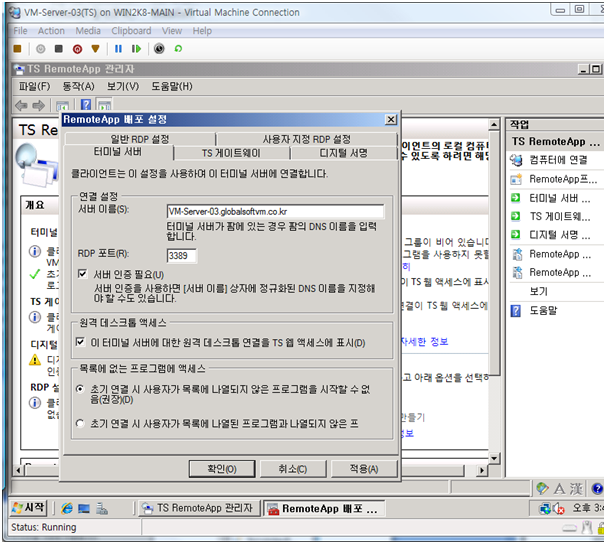This screenshot has width=606, height=544.
Task: Click the vertical scrollbar down arrow
Action: click(x=494, y=458)
